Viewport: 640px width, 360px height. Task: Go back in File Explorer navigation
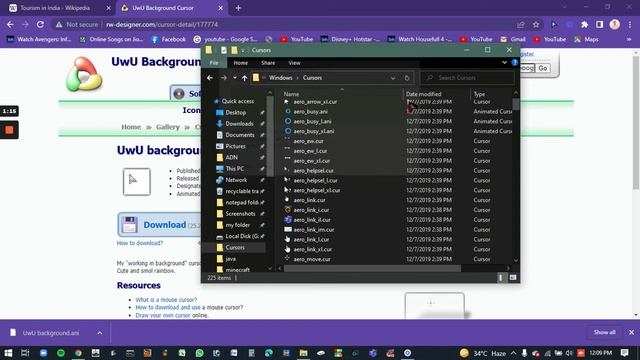210,78
